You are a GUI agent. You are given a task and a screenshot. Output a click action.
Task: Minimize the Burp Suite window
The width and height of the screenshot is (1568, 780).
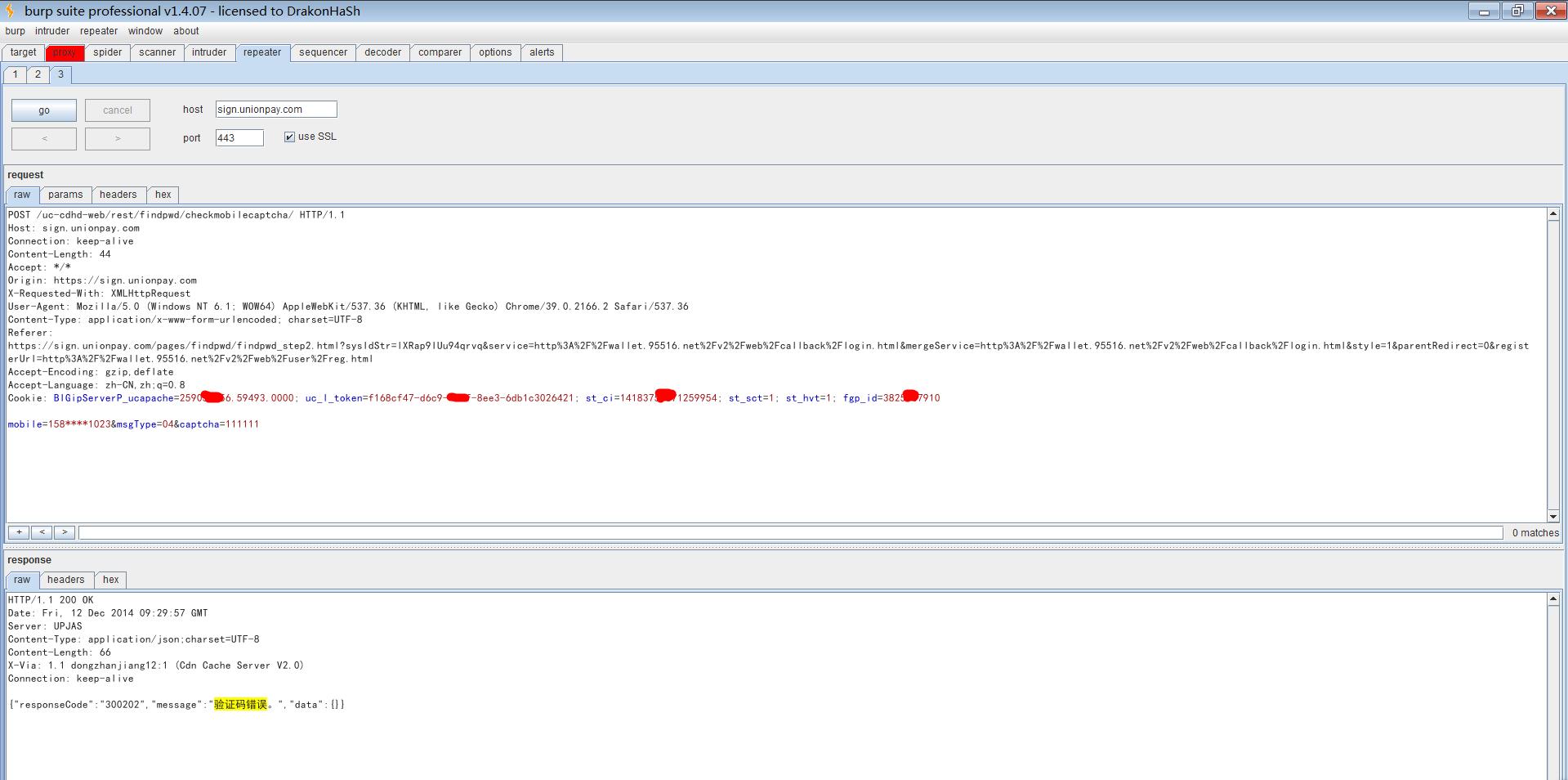(1484, 11)
